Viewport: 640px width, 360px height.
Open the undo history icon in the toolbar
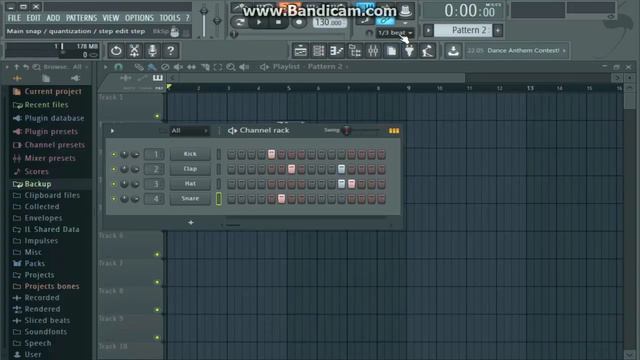tap(116, 51)
